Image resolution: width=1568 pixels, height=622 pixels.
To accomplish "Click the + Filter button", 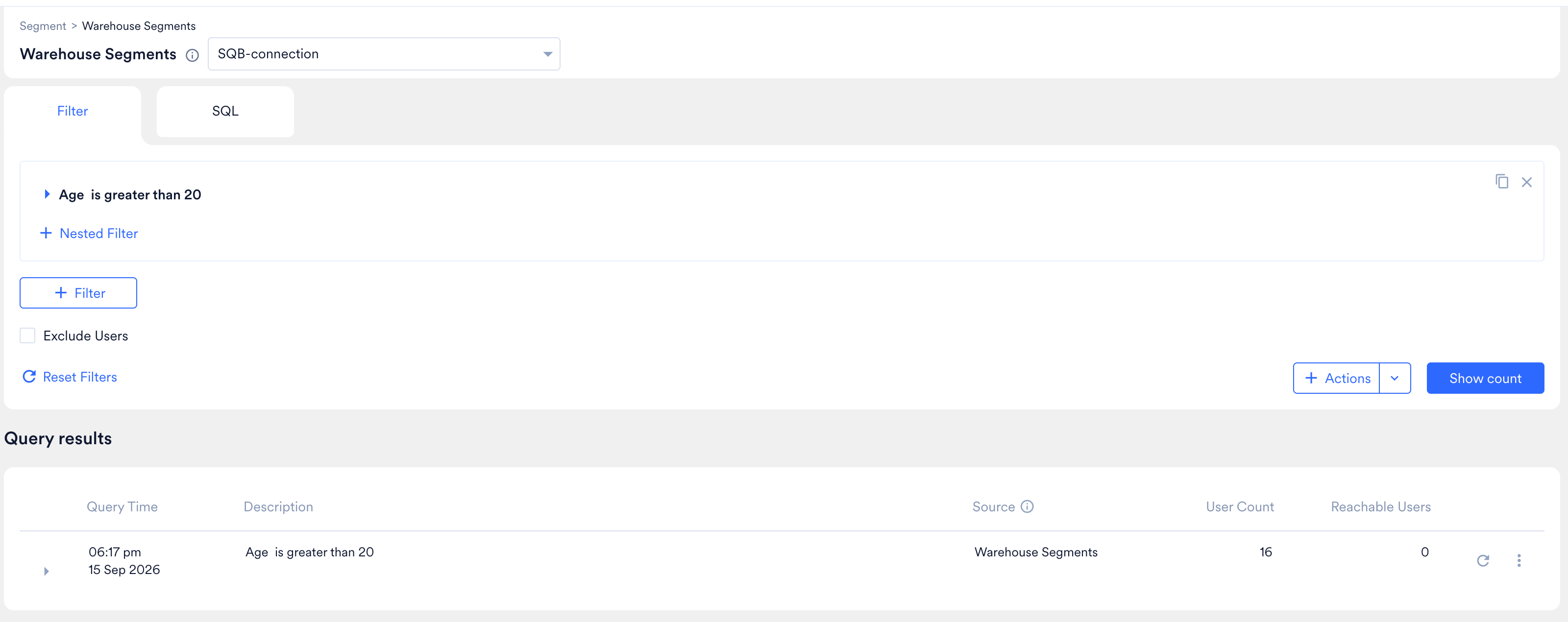I will (x=78, y=293).
